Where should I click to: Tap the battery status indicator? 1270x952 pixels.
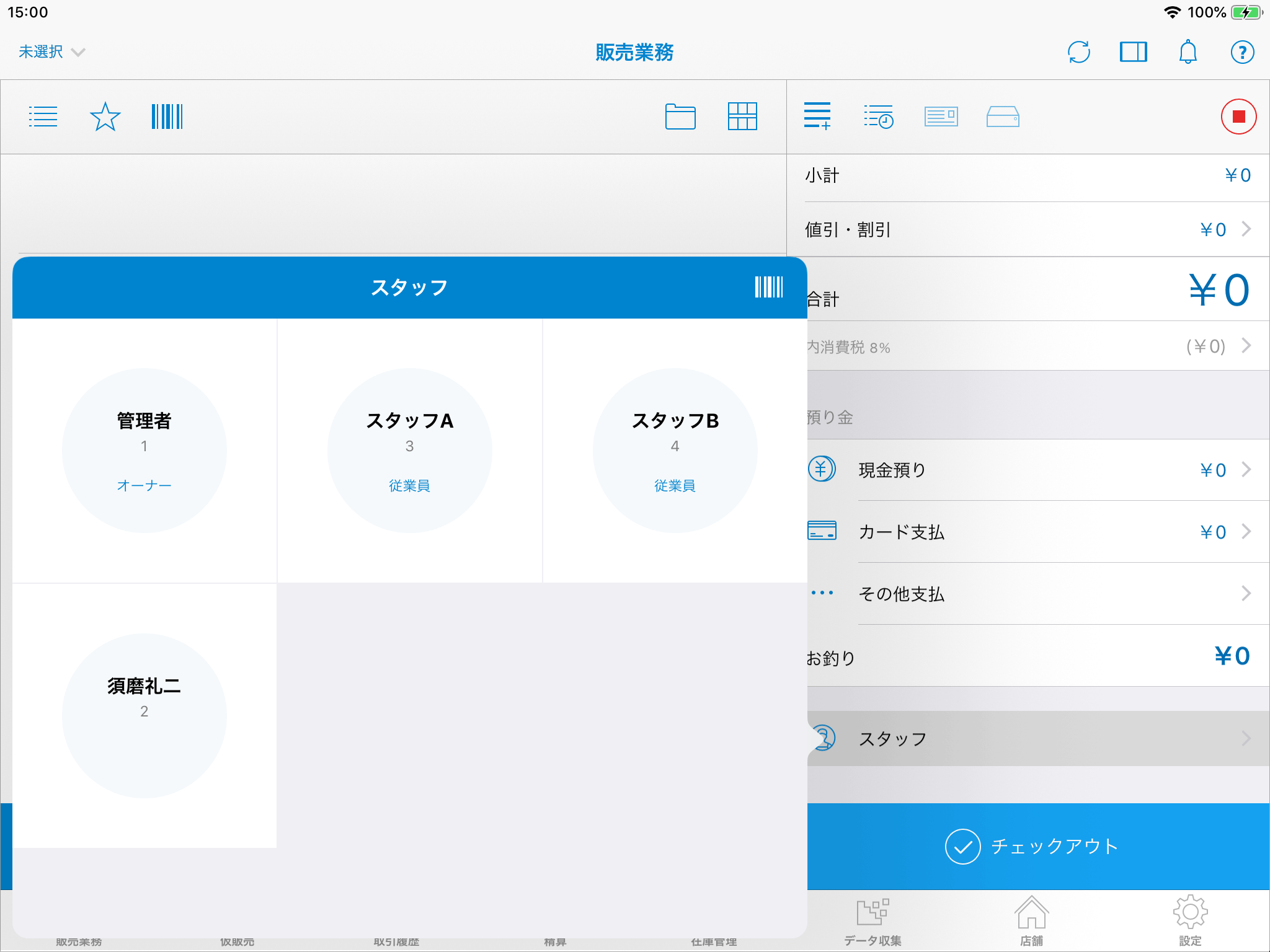coord(1246,12)
